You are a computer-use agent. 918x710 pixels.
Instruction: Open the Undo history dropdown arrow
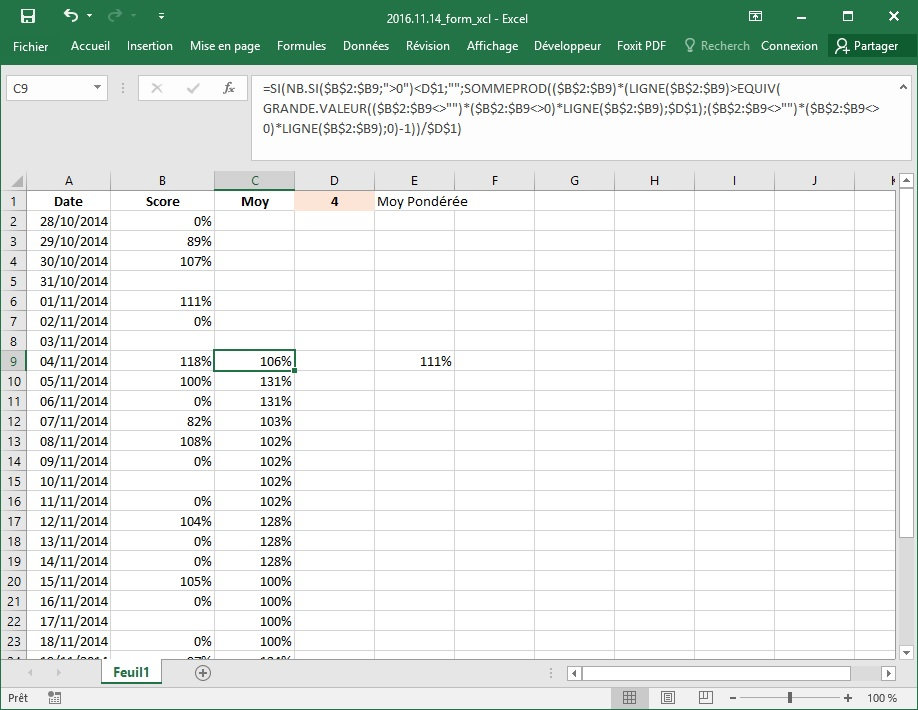[90, 16]
